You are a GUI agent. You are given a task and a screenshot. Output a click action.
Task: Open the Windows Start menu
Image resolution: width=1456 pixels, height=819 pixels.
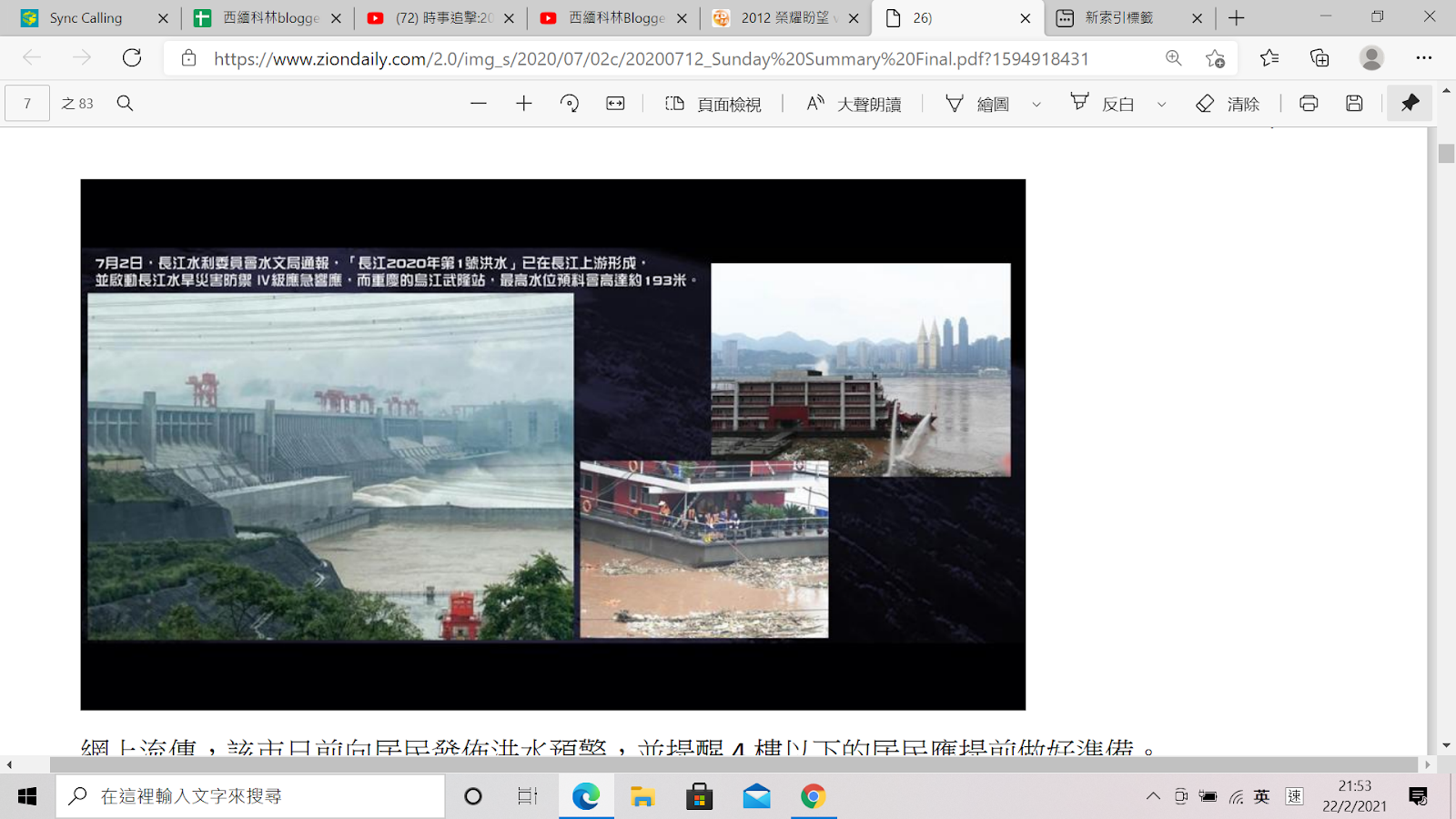[27, 797]
